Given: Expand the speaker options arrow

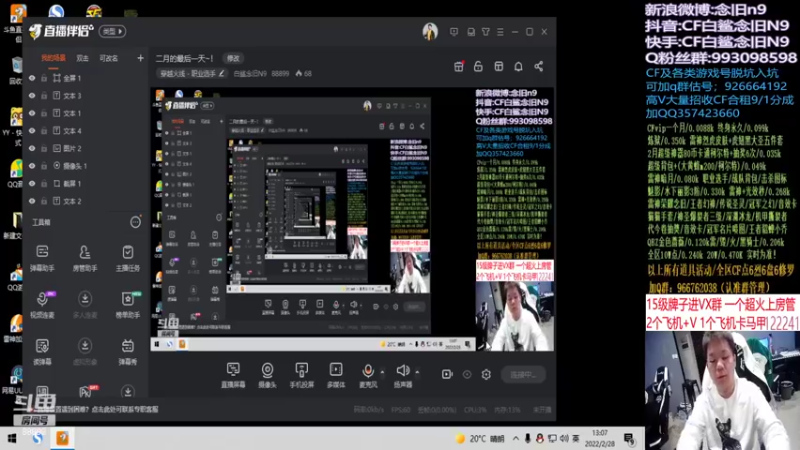Looking at the screenshot, I should click(417, 372).
